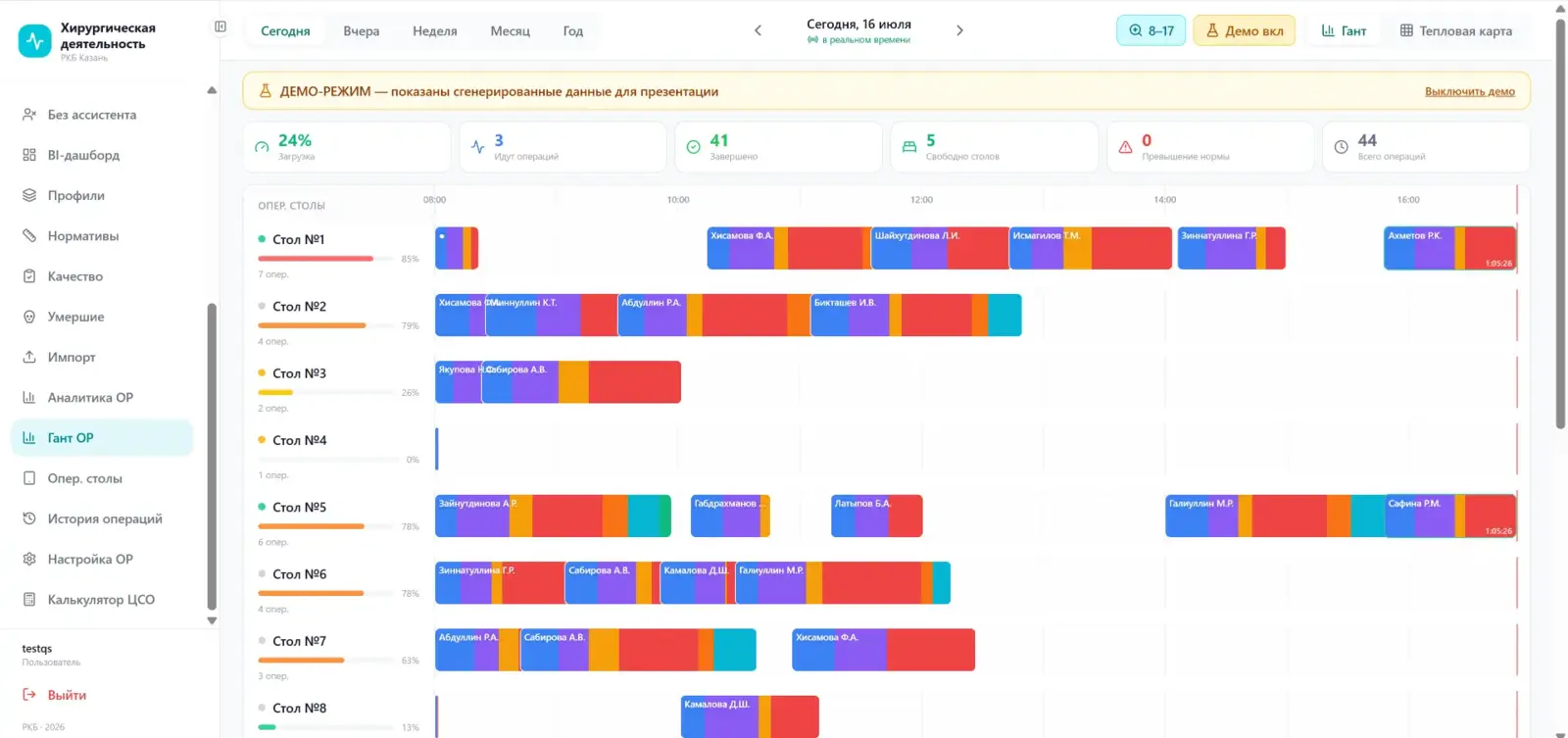The image size is (1568, 738).
Task: Collapse the sidebar panel icon
Action: click(x=220, y=27)
